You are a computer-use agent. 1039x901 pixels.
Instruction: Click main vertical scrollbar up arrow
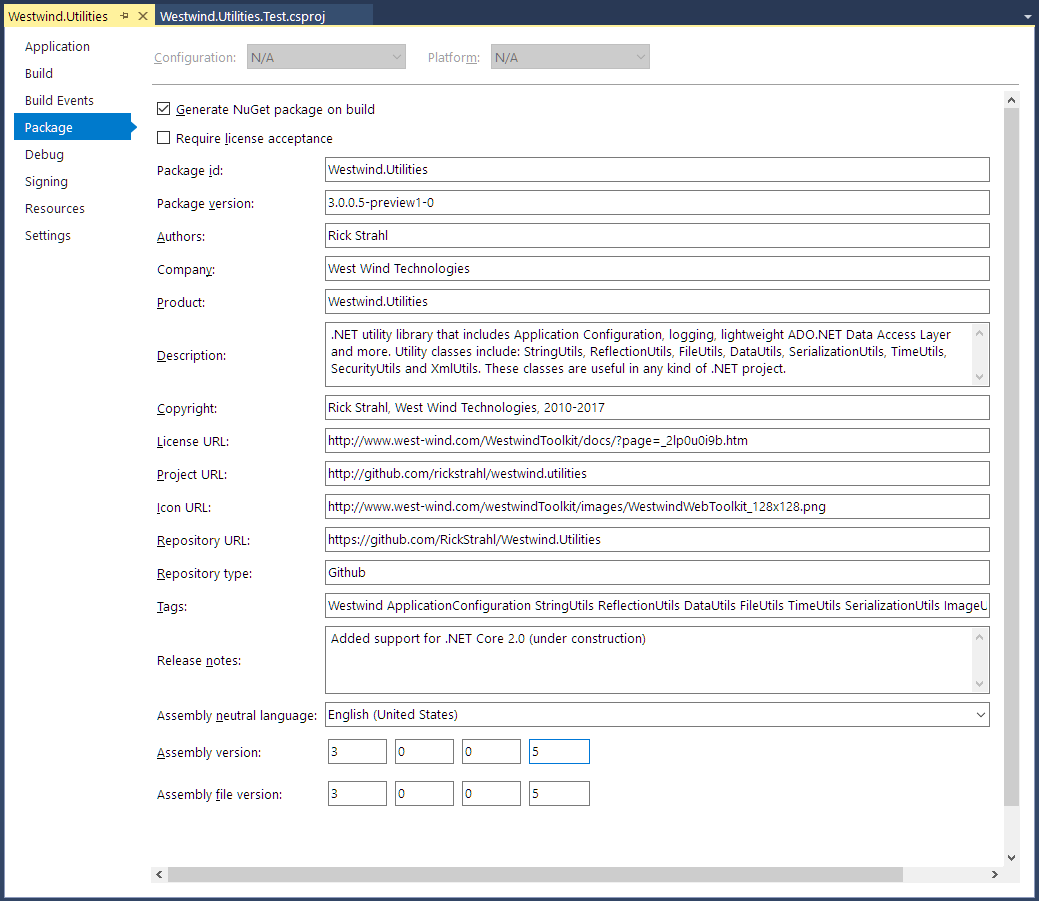pyautogui.click(x=1011, y=100)
